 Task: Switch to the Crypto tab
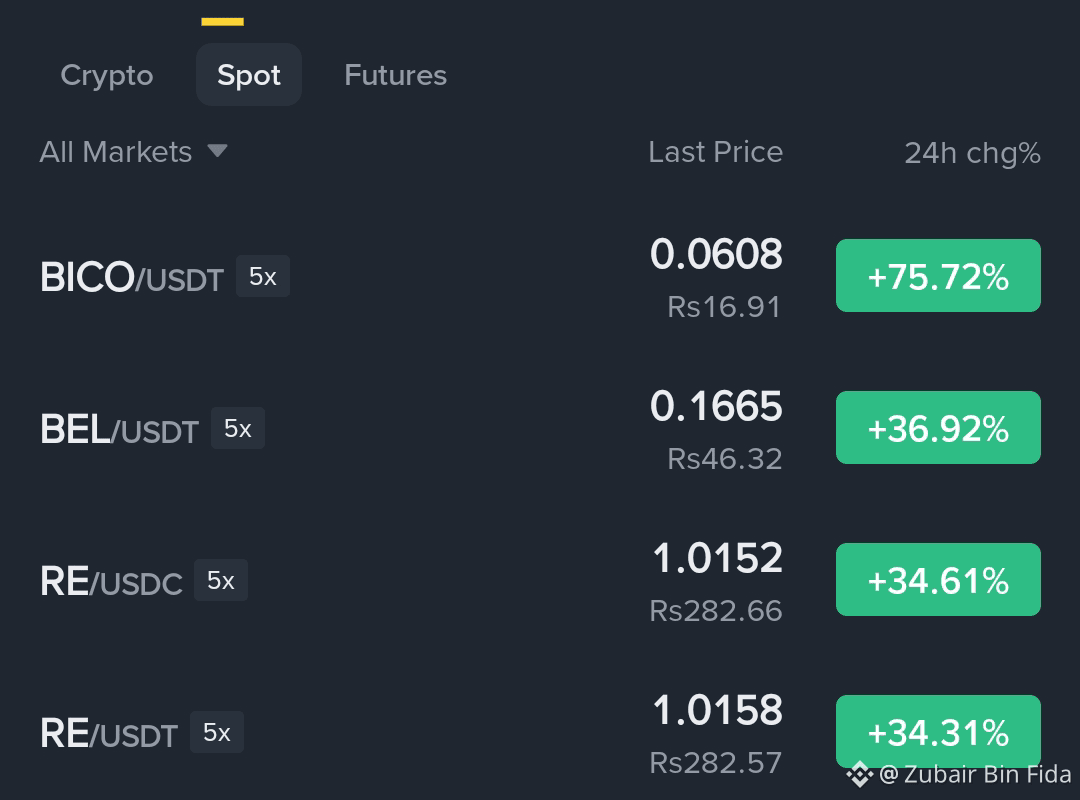click(107, 75)
